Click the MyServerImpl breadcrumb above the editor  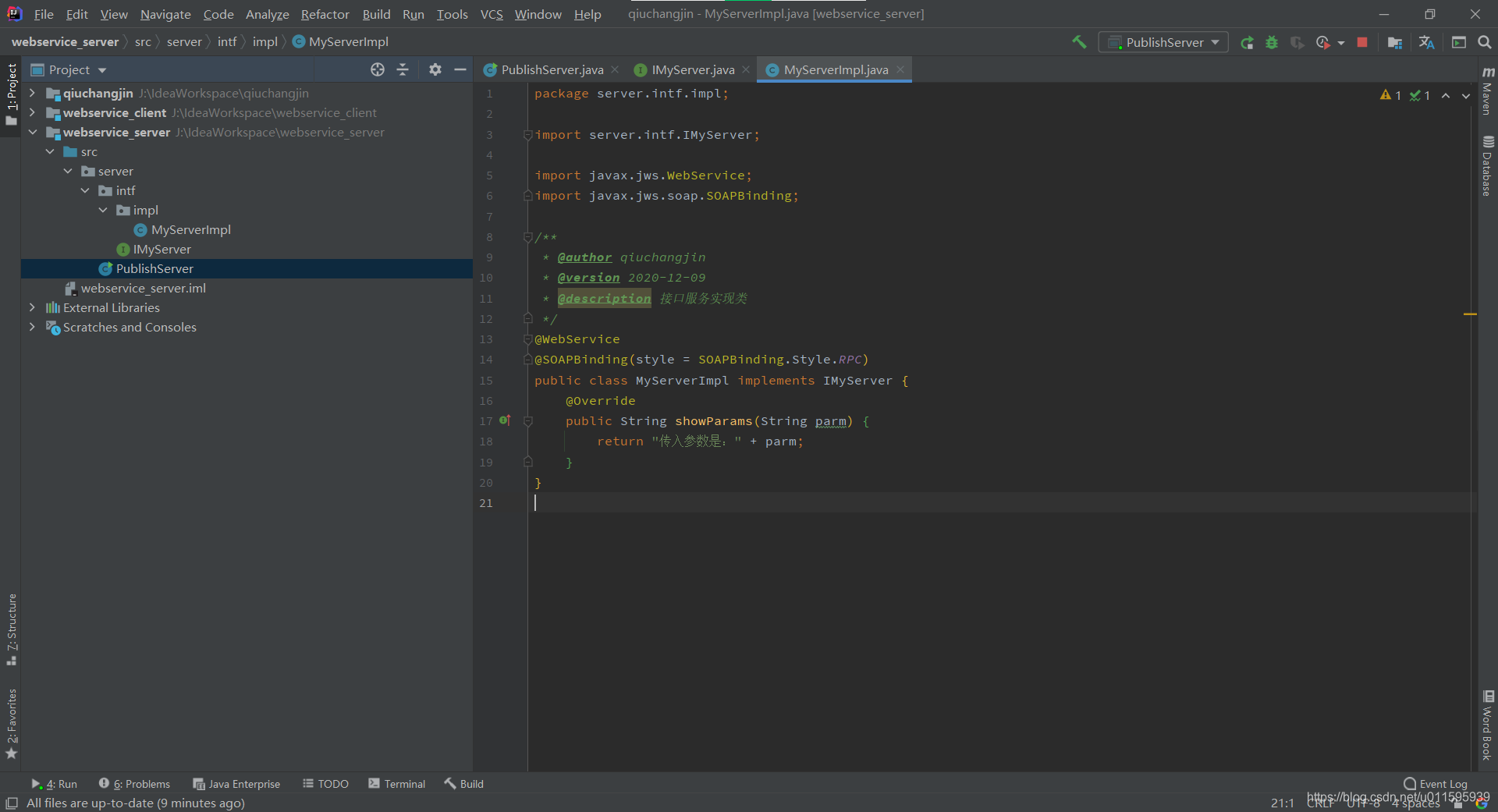tap(347, 41)
